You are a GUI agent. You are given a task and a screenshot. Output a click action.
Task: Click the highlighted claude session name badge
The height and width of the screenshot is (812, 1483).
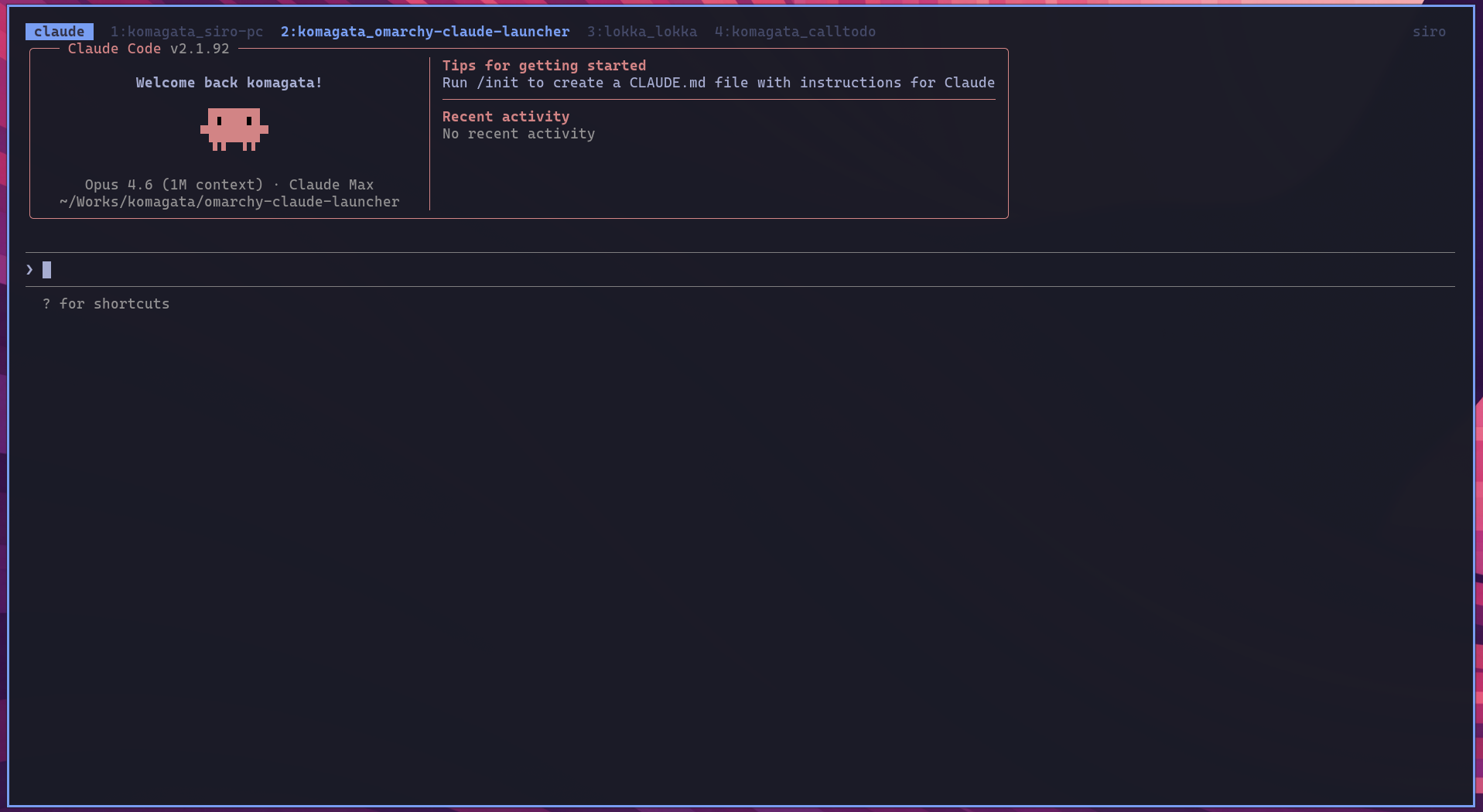(59, 32)
